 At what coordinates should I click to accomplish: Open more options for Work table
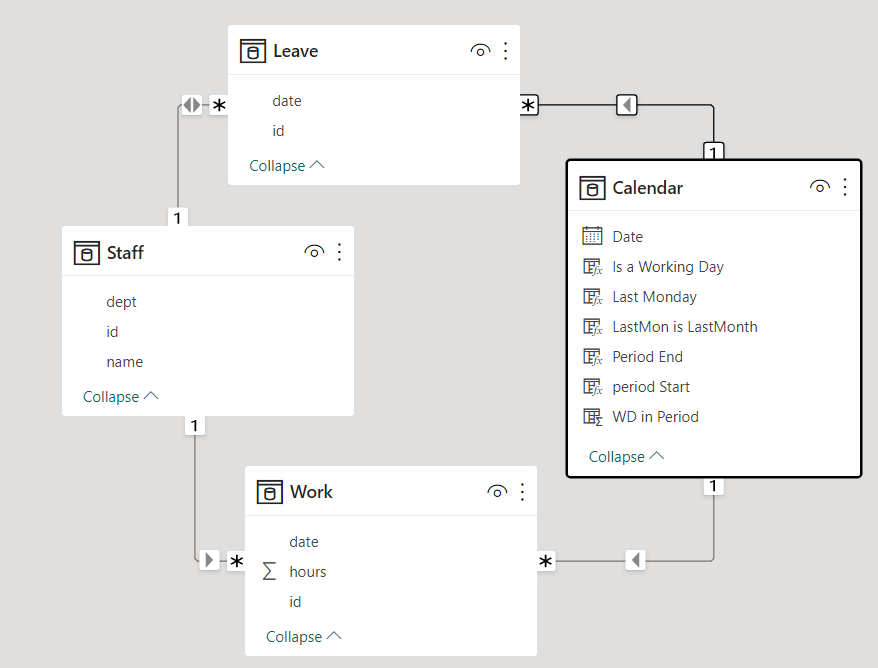click(522, 492)
